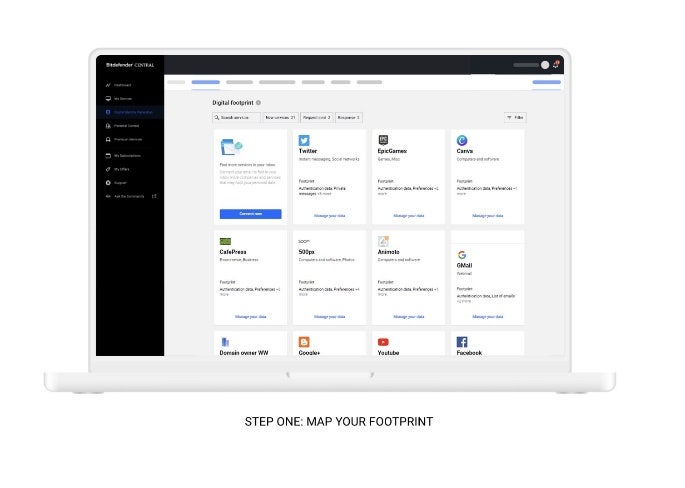Click the info icon beside Digital footprint
The width and height of the screenshot is (685, 488).
pyautogui.click(x=258, y=102)
